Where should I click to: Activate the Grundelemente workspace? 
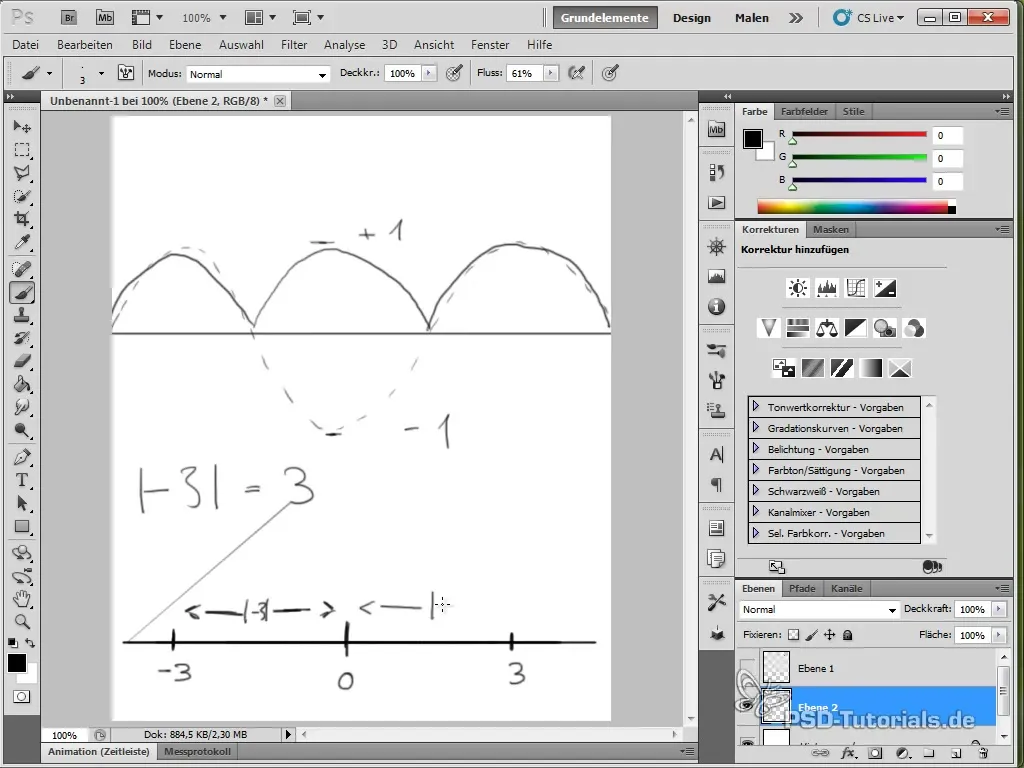pos(605,18)
